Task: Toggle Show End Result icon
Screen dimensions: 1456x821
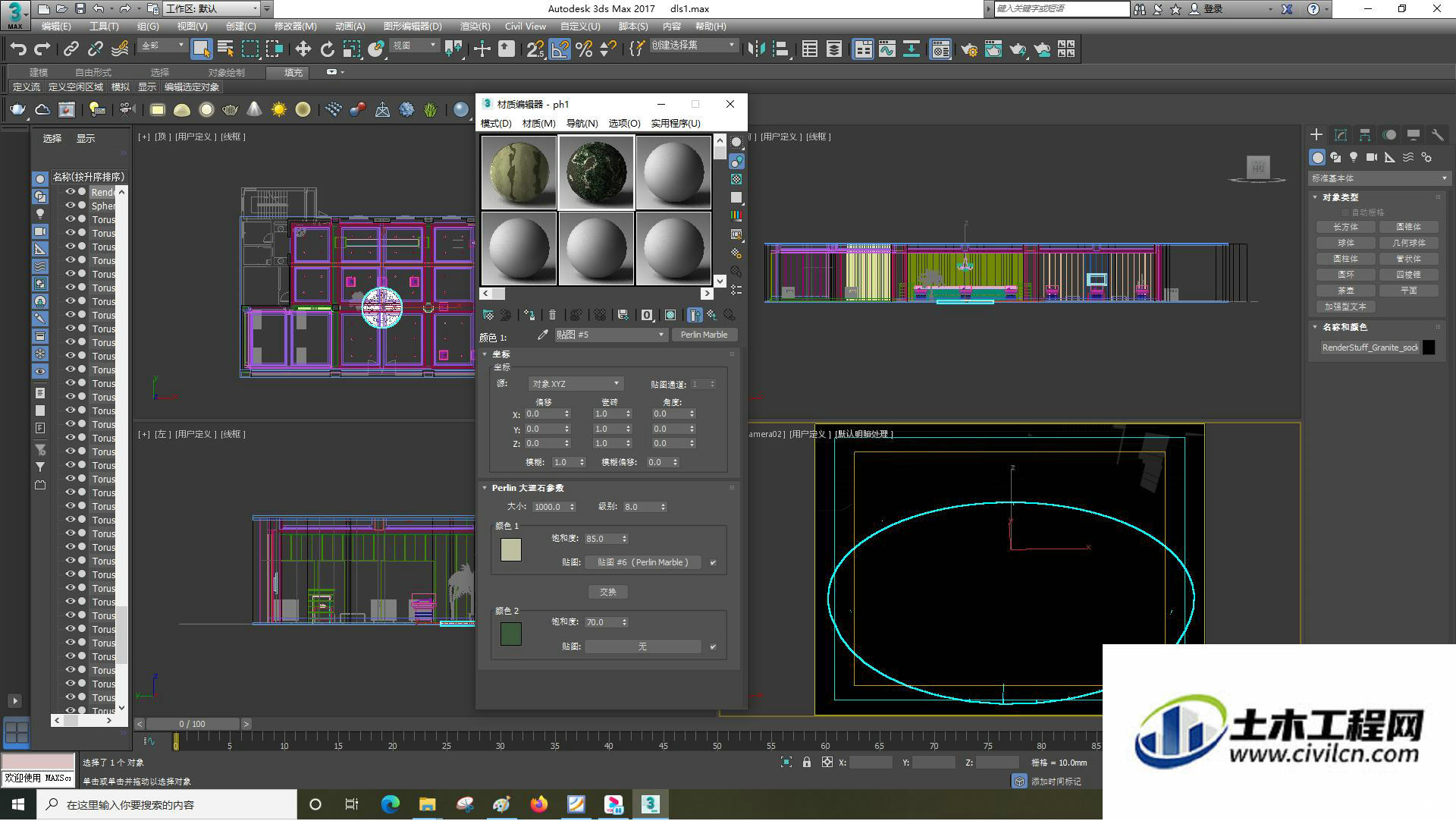Action: click(695, 315)
